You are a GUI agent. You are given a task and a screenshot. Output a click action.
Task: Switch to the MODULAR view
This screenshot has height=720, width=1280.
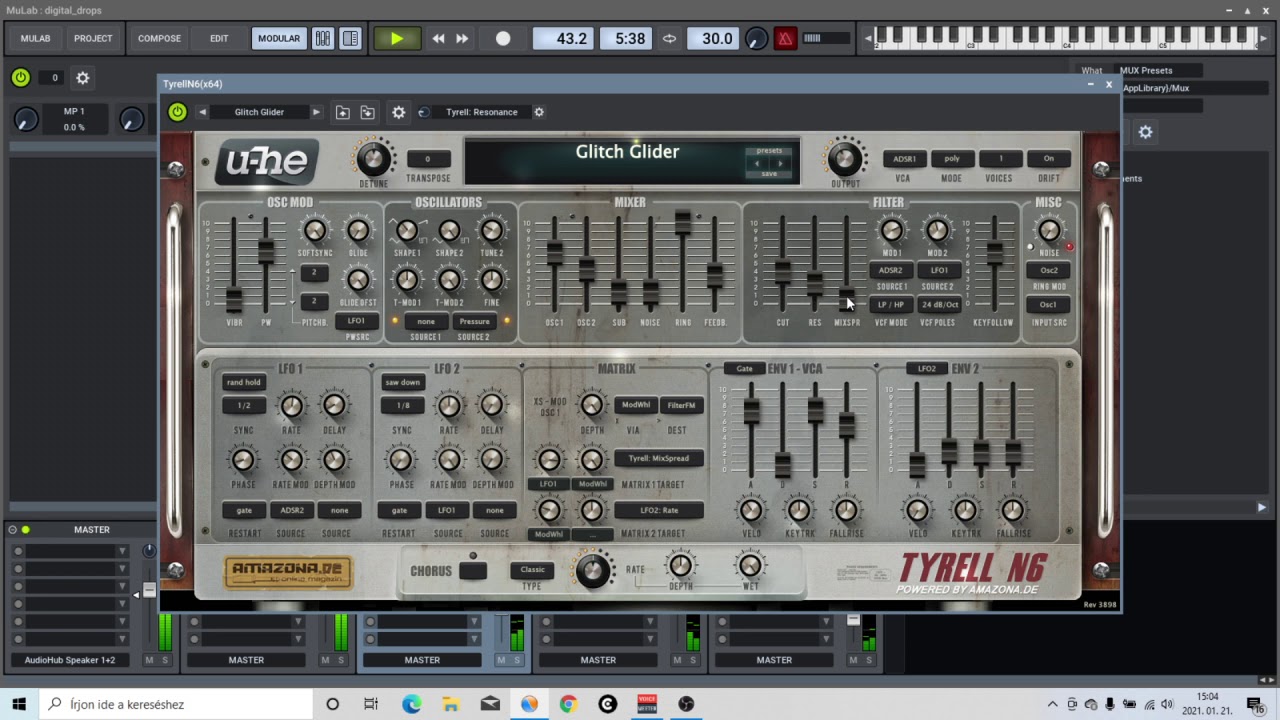click(x=279, y=39)
